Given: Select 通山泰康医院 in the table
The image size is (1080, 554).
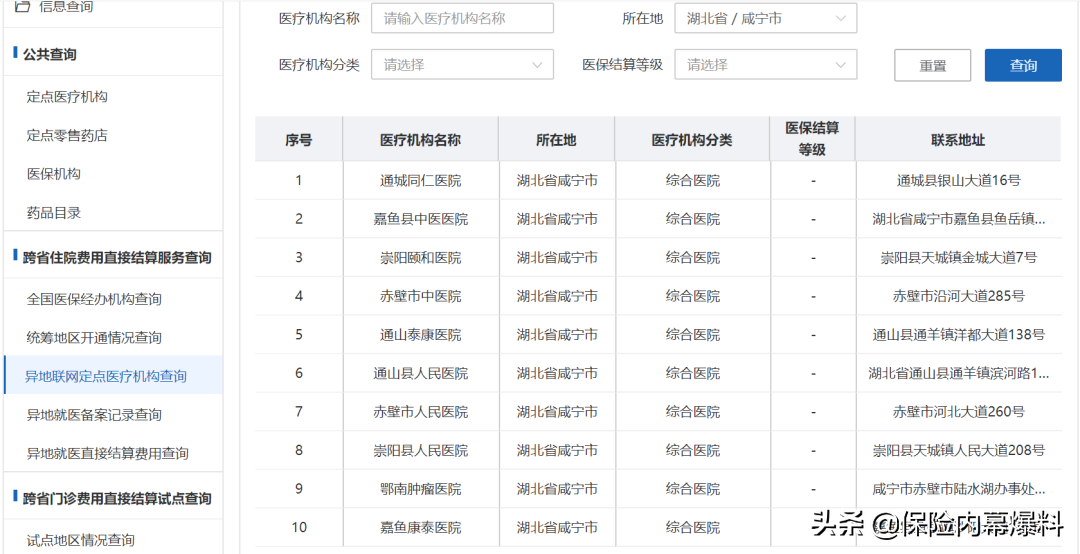Looking at the screenshot, I should 420,335.
